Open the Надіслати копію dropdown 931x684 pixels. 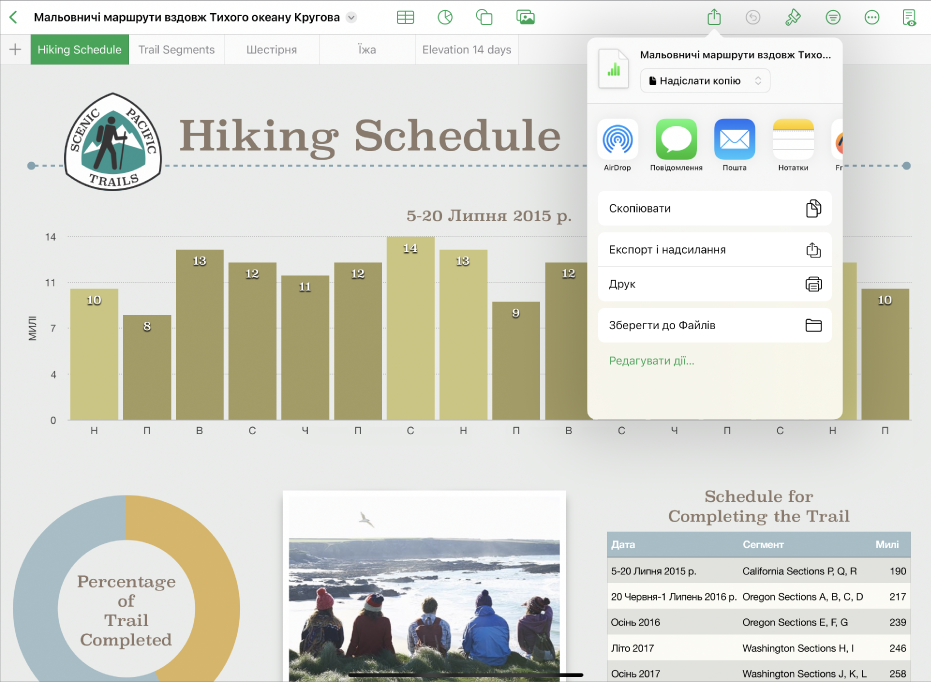click(705, 81)
